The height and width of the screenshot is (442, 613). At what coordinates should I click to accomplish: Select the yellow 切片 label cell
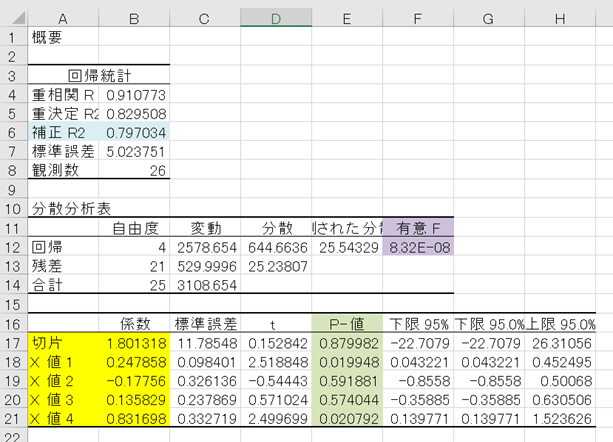tap(63, 344)
